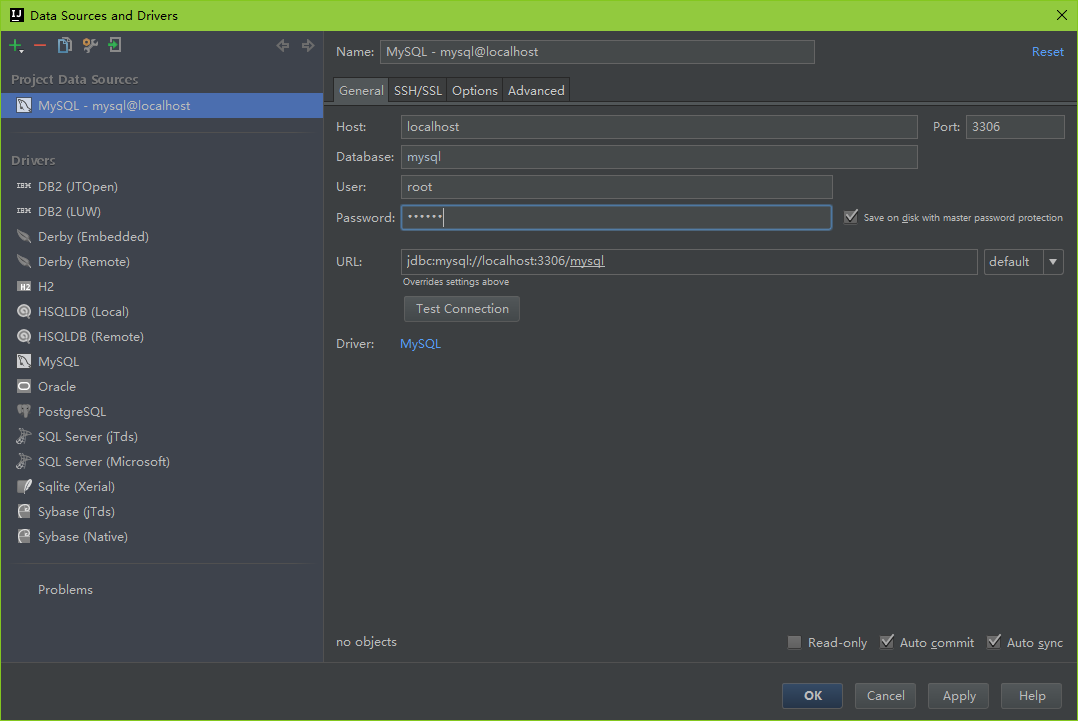Image resolution: width=1078 pixels, height=721 pixels.
Task: Click the Test Connection button
Action: point(462,309)
